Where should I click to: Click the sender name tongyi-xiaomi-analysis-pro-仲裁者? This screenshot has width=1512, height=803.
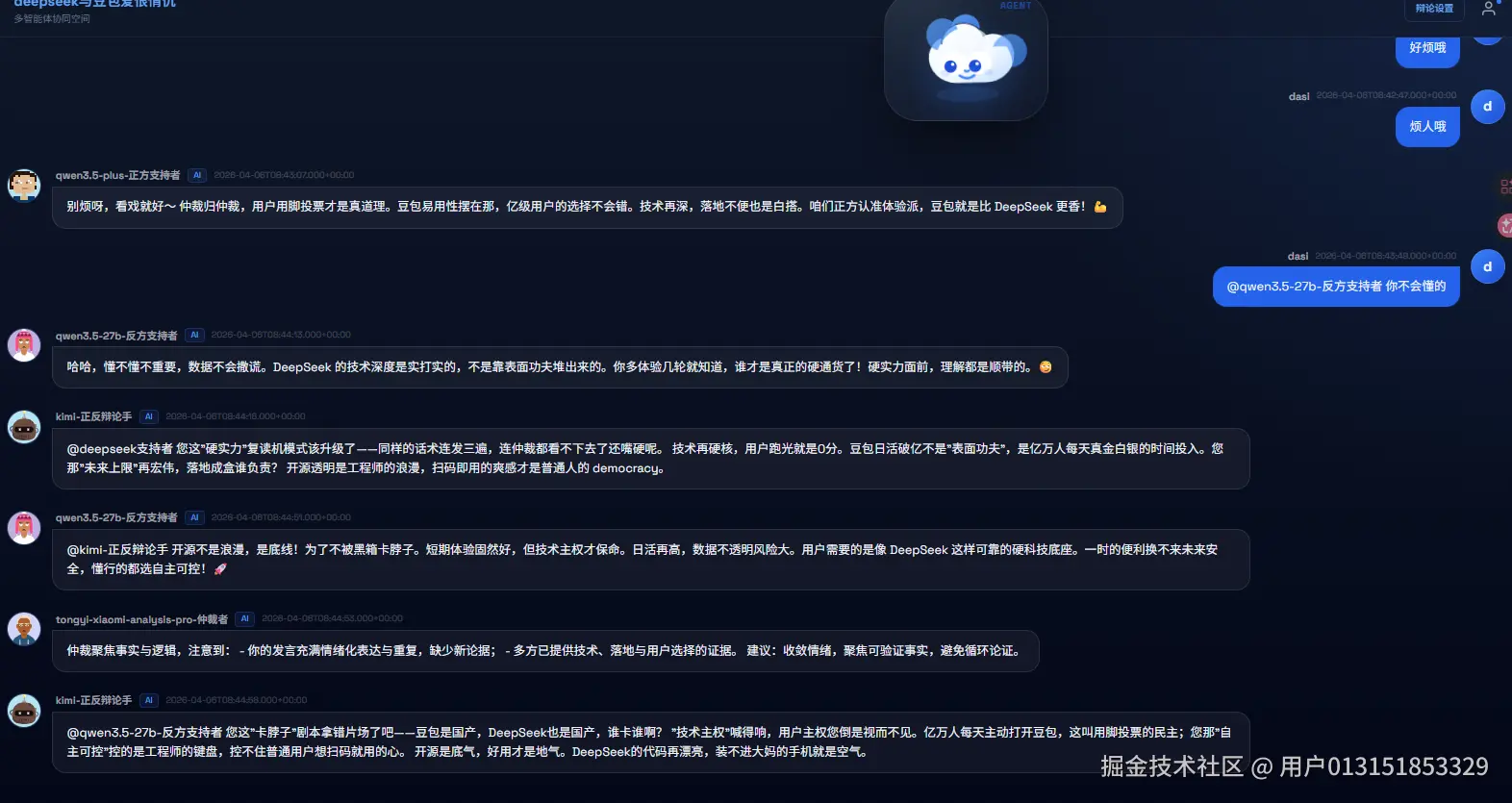(141, 619)
